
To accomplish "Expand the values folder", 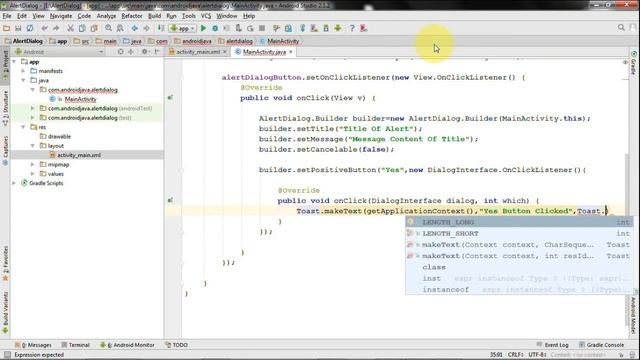I will click(33, 174).
